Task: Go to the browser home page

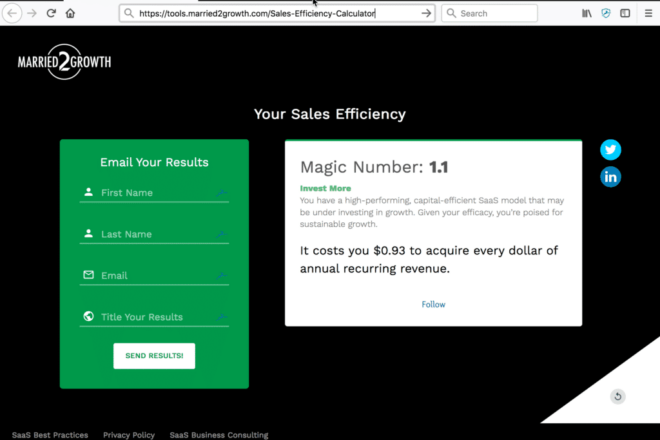Action: (70, 13)
